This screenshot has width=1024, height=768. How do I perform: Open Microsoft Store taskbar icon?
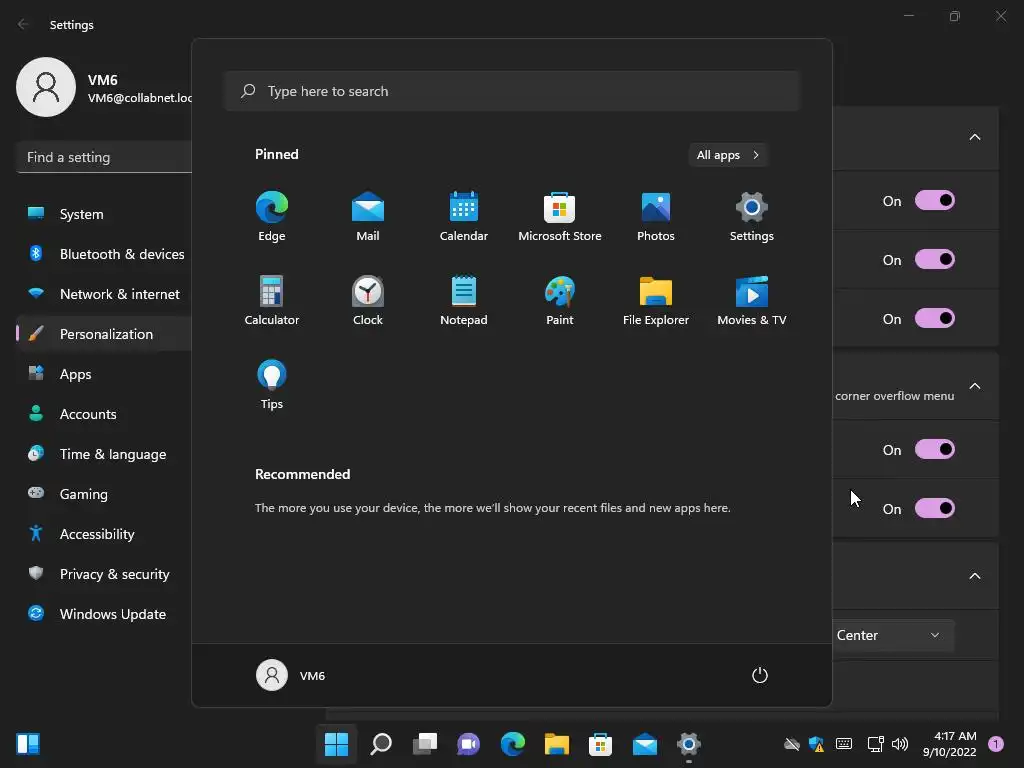[x=600, y=744]
